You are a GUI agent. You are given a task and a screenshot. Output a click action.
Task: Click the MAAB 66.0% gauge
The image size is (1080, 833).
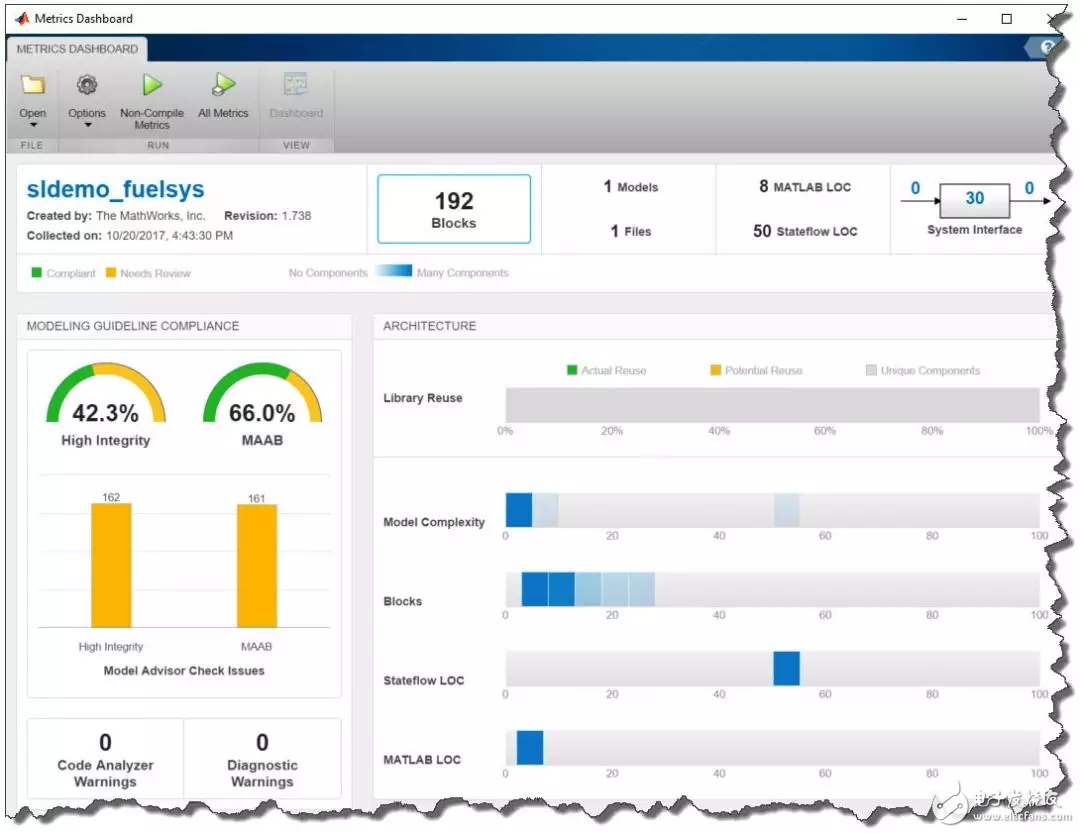(262, 407)
